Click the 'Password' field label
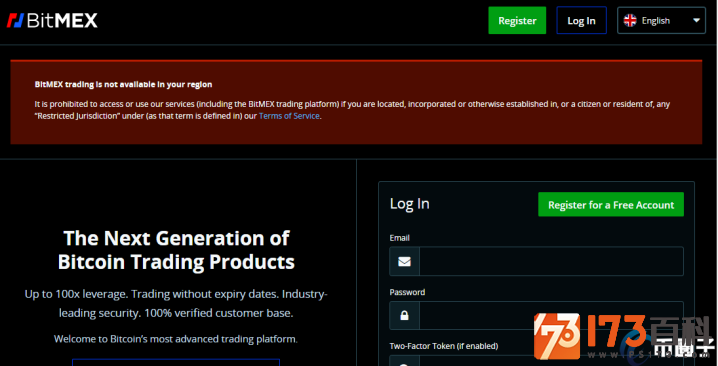 407,292
